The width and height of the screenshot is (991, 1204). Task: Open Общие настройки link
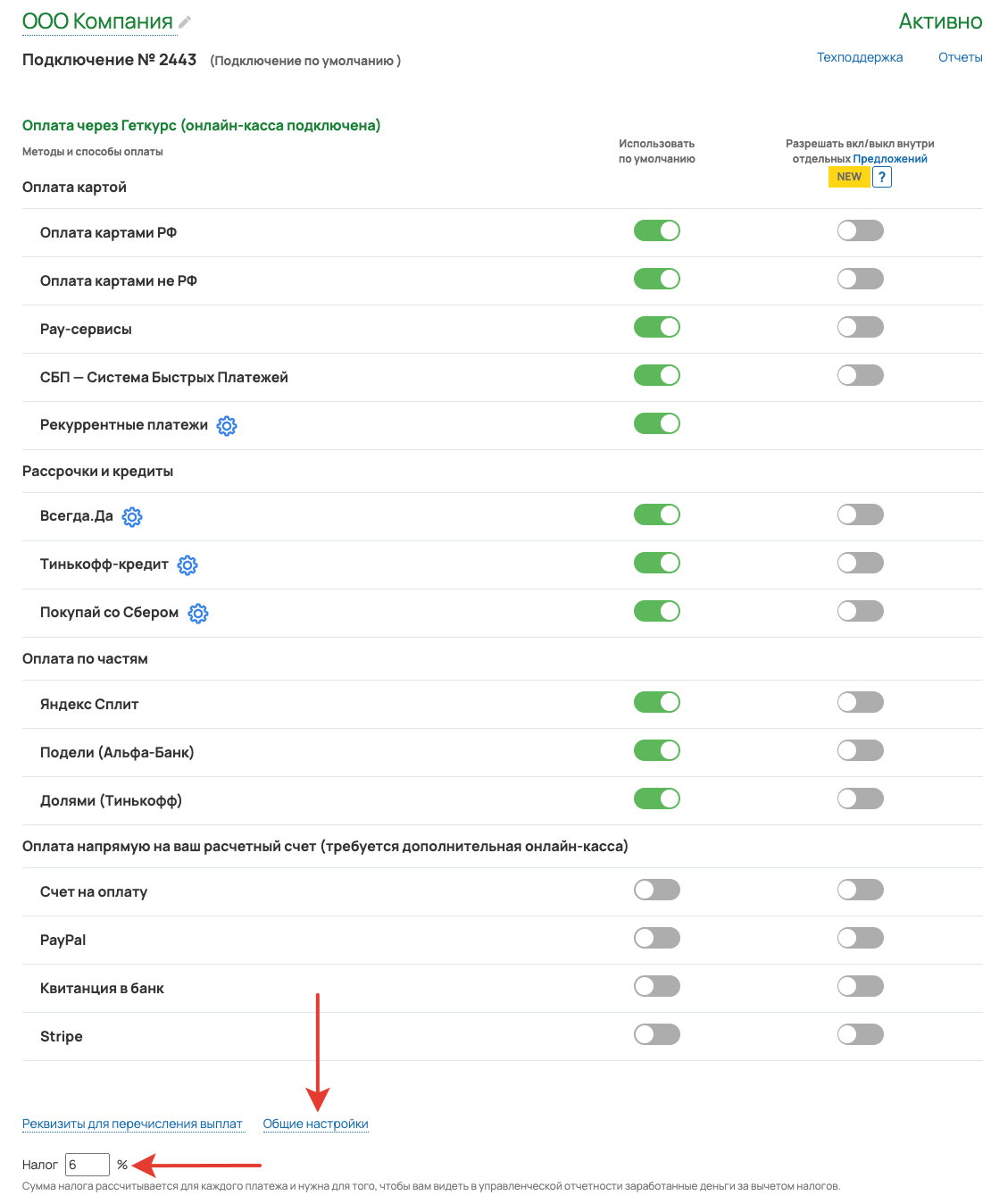pos(316,1124)
